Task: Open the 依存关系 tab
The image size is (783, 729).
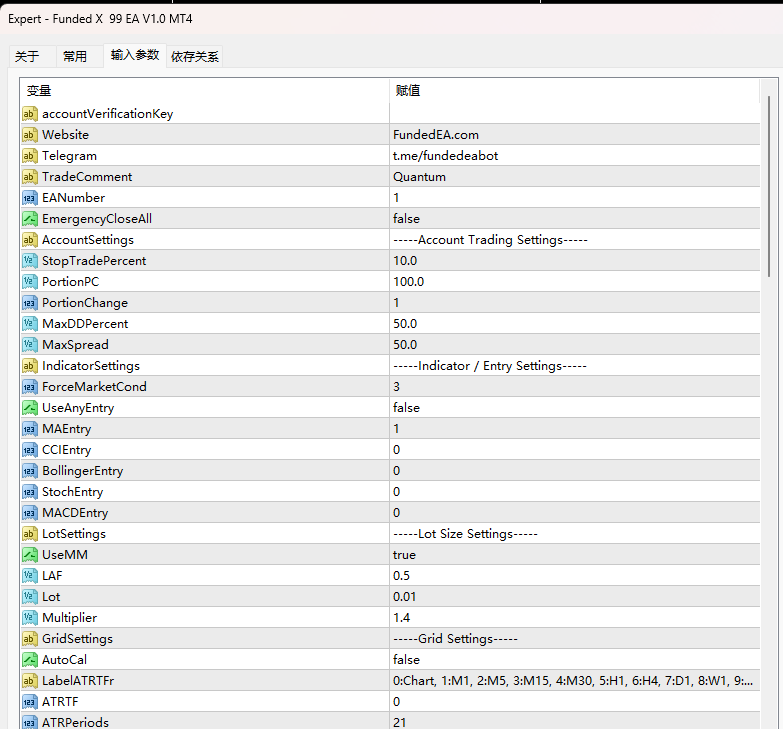Action: tap(195, 56)
